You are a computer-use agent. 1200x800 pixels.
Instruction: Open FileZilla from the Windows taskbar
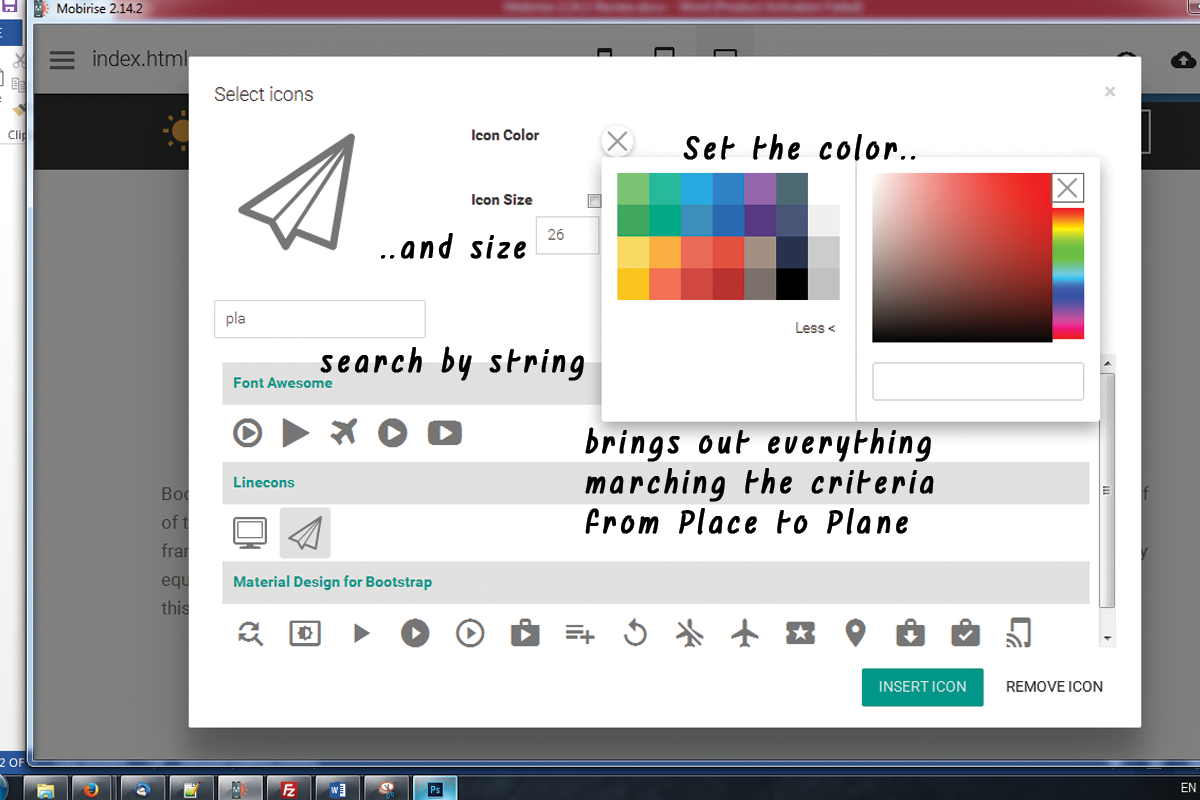tap(289, 788)
